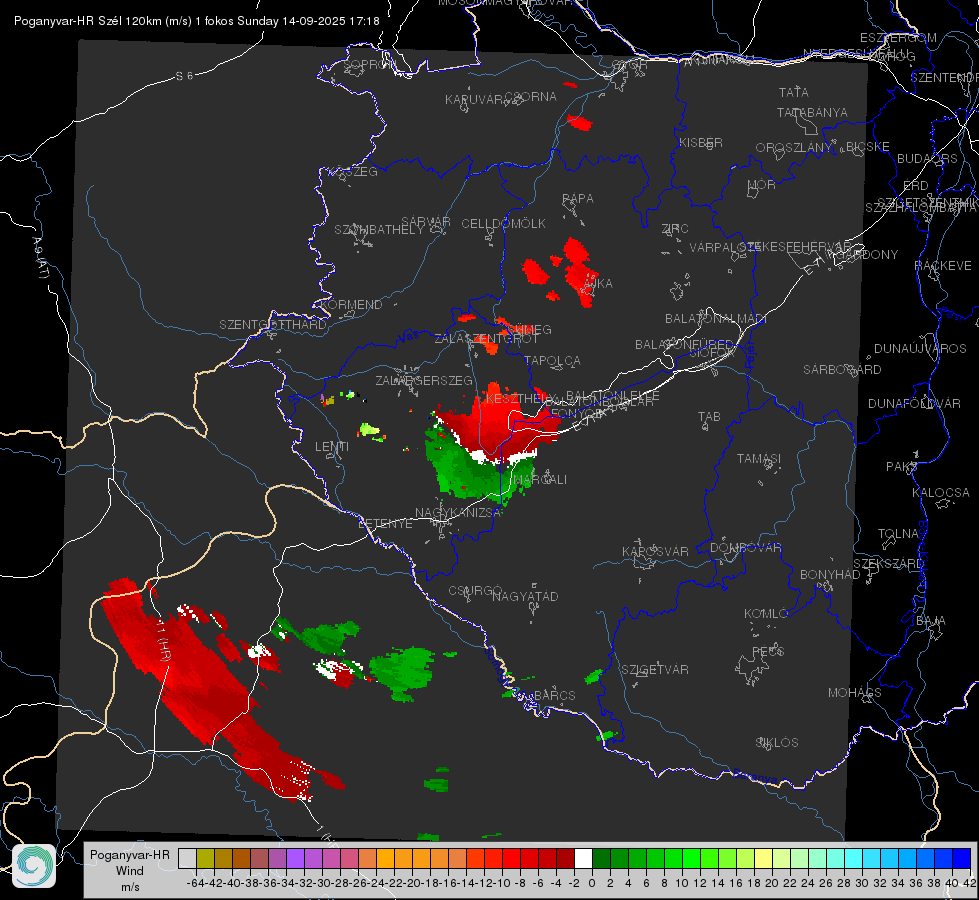Click the KALOCSA city label
979x900 pixels.
[x=941, y=493]
